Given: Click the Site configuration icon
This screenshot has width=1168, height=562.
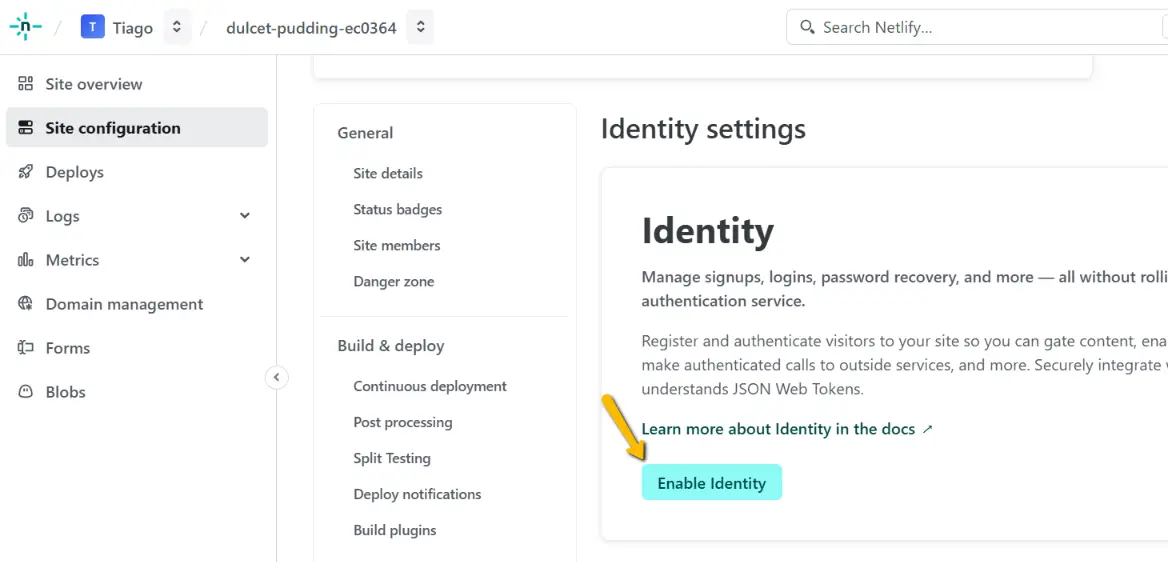Looking at the screenshot, I should tap(25, 127).
